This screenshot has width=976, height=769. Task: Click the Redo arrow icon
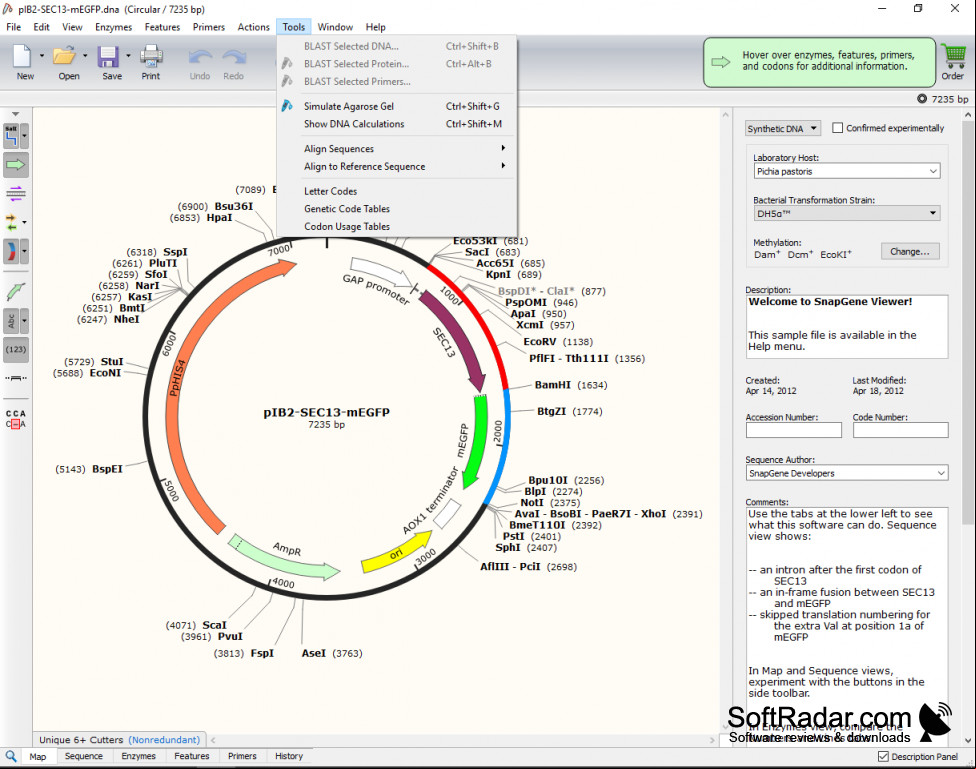234,57
